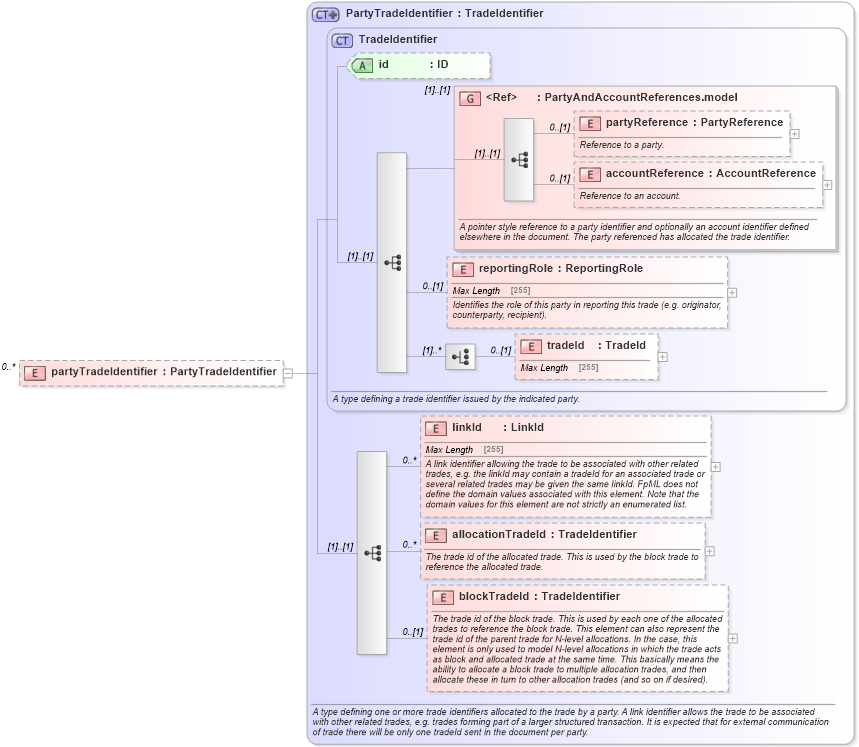Image resolution: width=859 pixels, height=747 pixels.
Task: Select the small sequence compositor before tradeId
Action: coord(460,357)
